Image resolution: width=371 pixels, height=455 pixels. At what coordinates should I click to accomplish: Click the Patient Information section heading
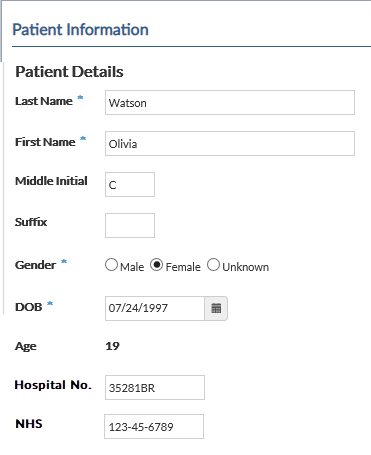80,30
